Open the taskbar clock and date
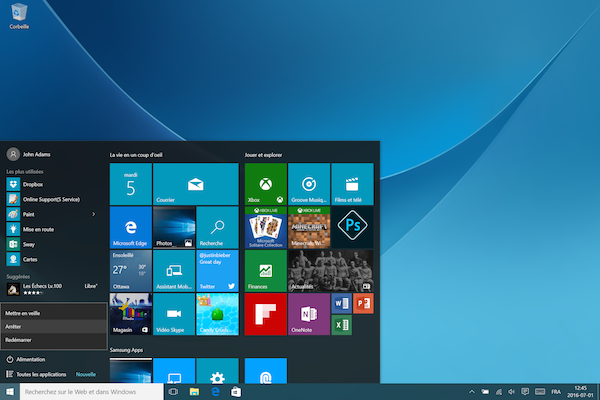This screenshot has width=600, height=400. click(x=580, y=392)
